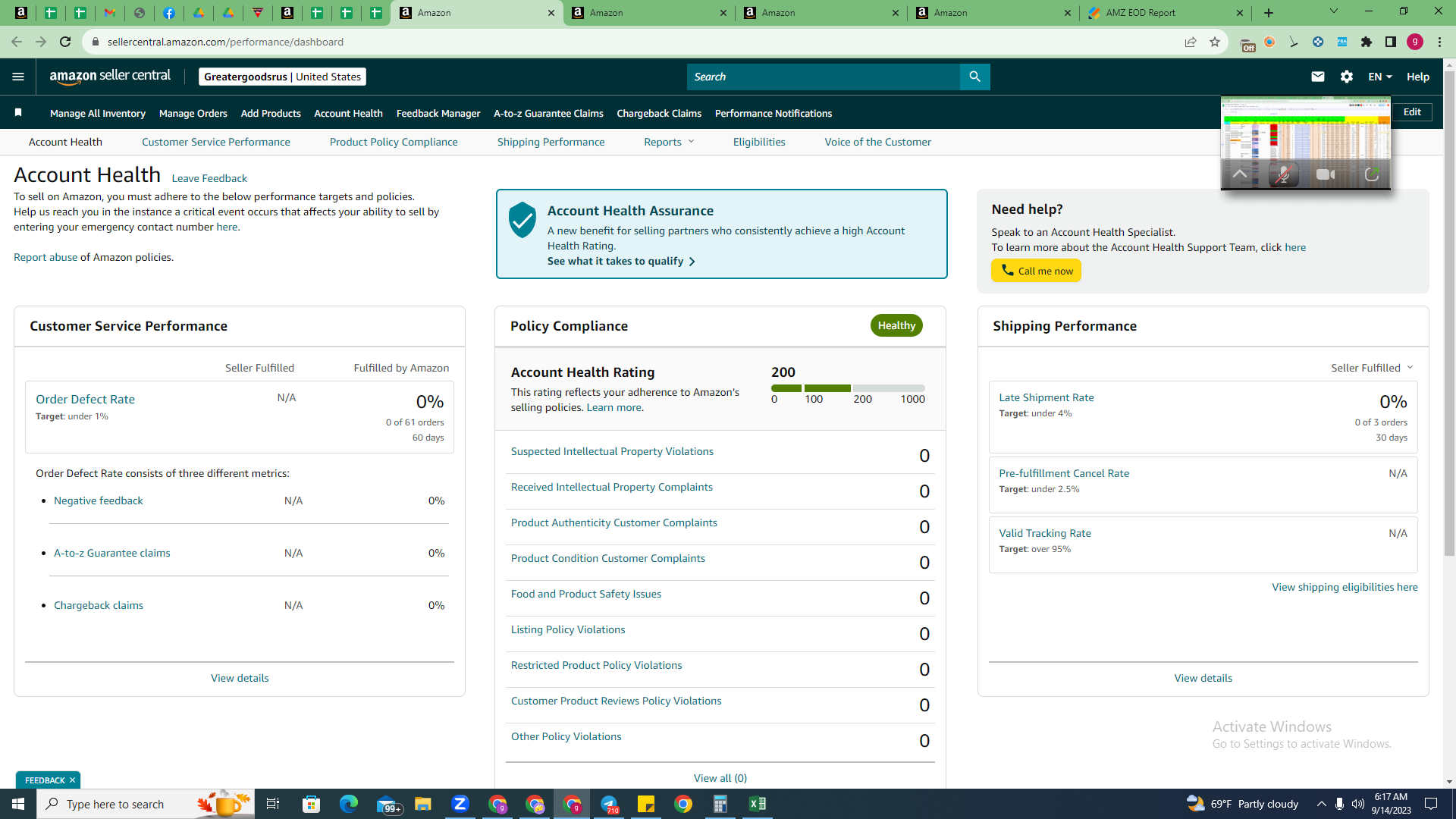Open the Late Shipment Rate link
Image resolution: width=1456 pixels, height=819 pixels.
click(1046, 397)
